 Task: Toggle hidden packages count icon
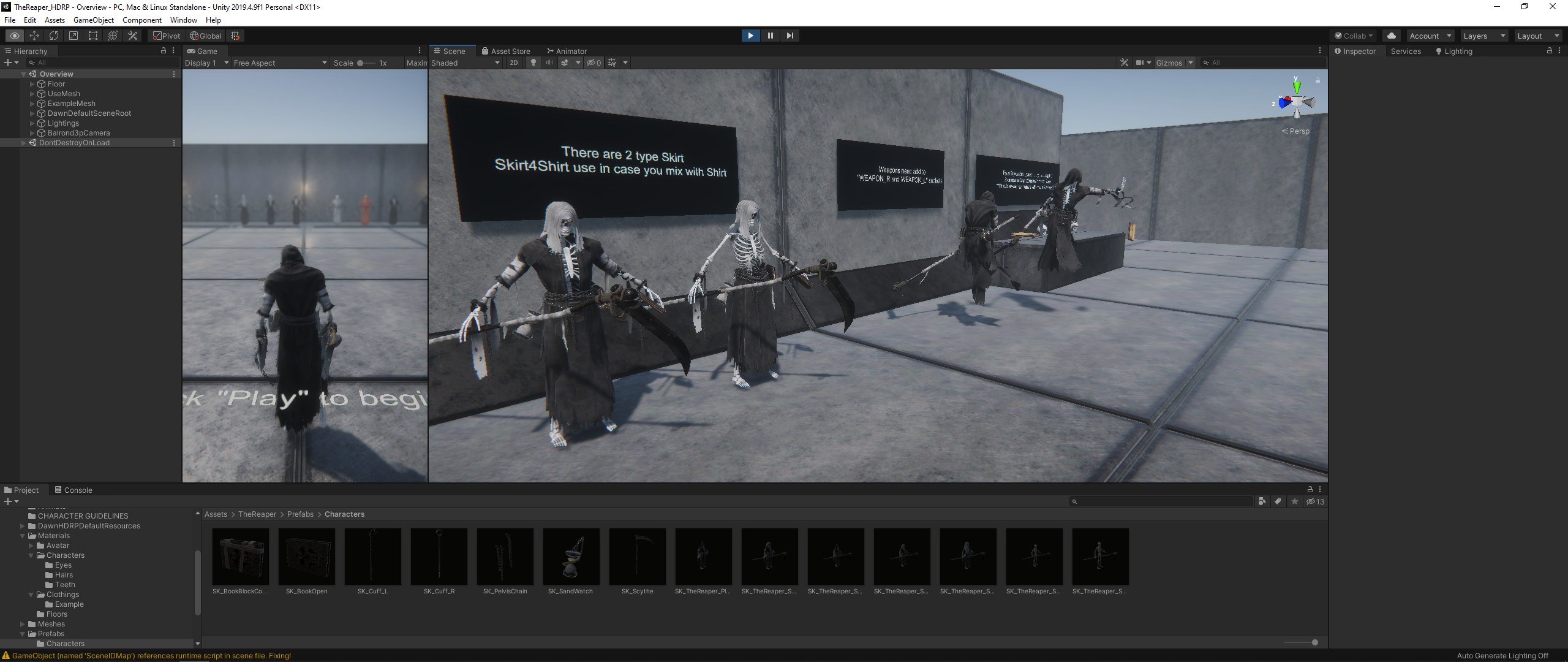click(x=1315, y=501)
